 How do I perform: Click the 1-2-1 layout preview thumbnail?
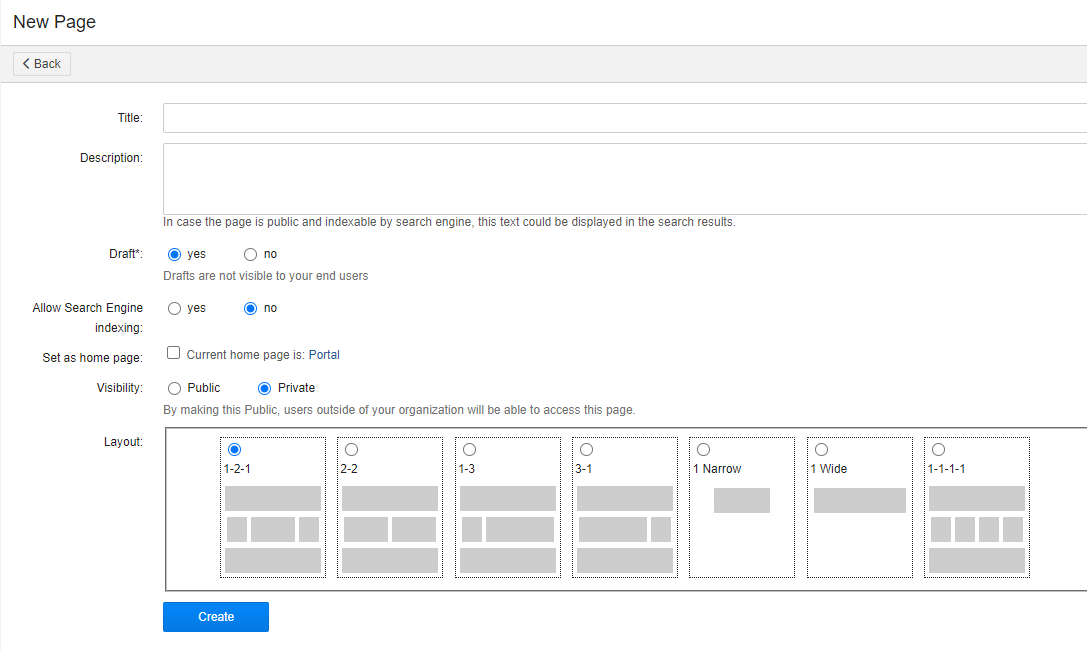tap(273, 529)
